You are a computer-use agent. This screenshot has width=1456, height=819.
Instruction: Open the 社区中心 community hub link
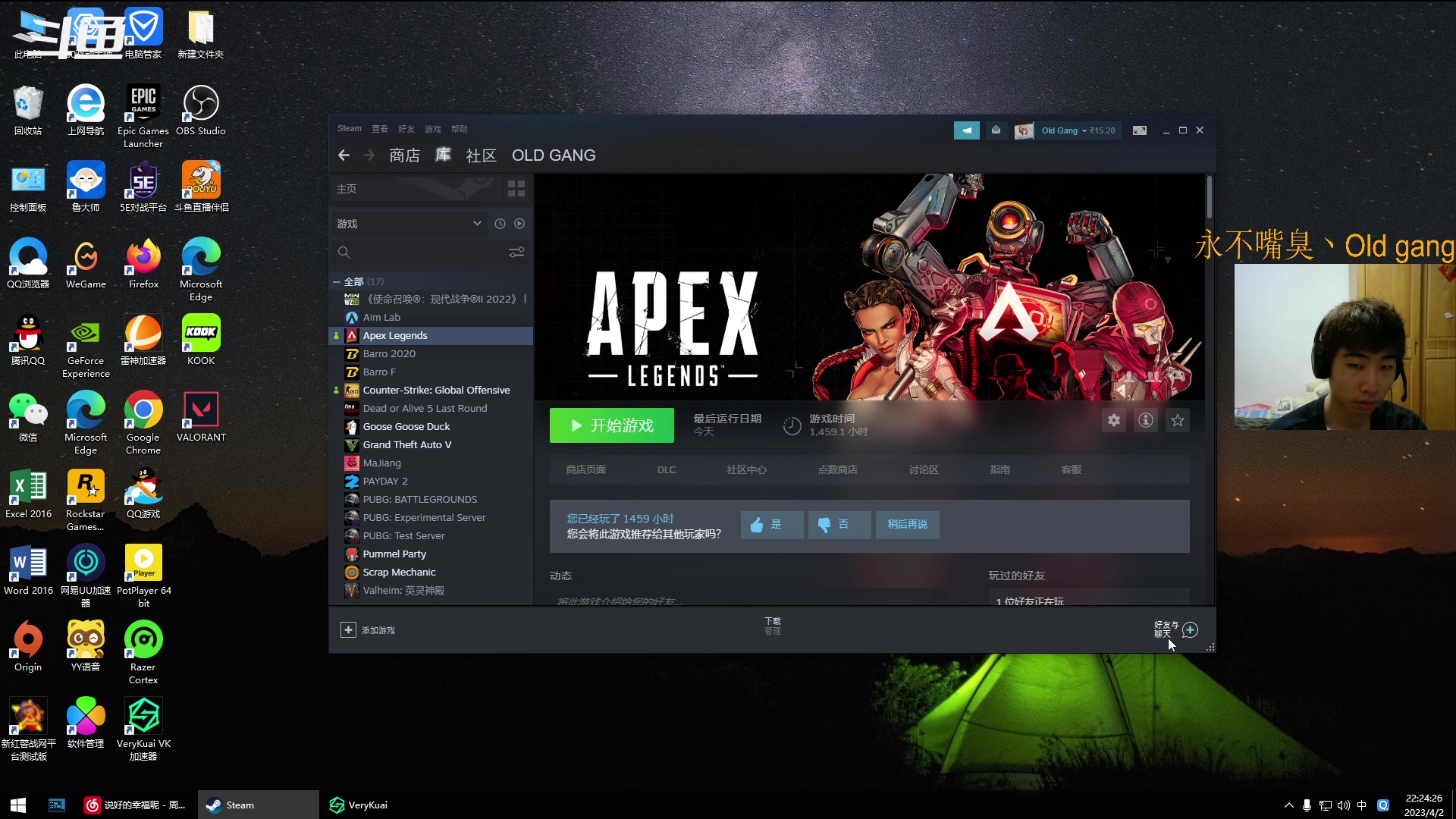click(x=746, y=470)
